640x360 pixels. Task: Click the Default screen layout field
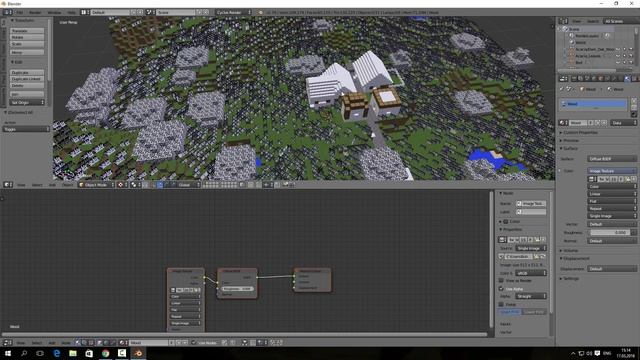110,13
